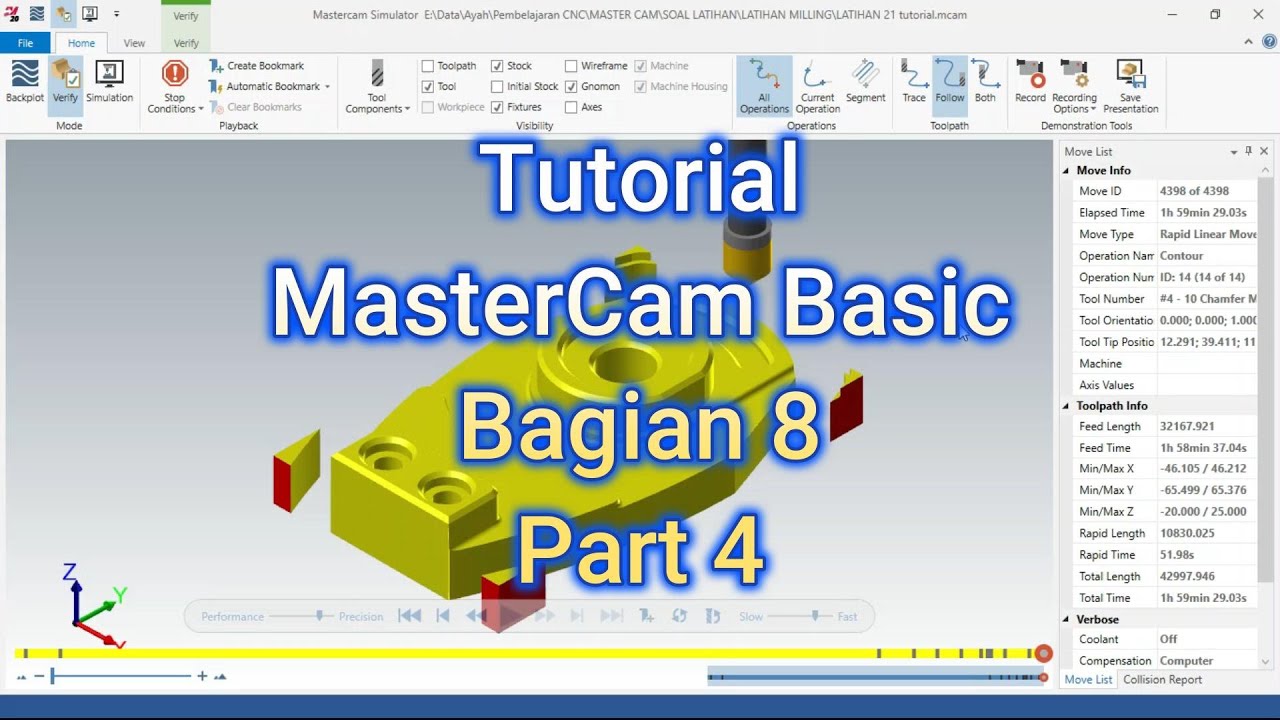Click the Move List scroll down arrow
The height and width of the screenshot is (720, 1280).
[x=1265, y=661]
